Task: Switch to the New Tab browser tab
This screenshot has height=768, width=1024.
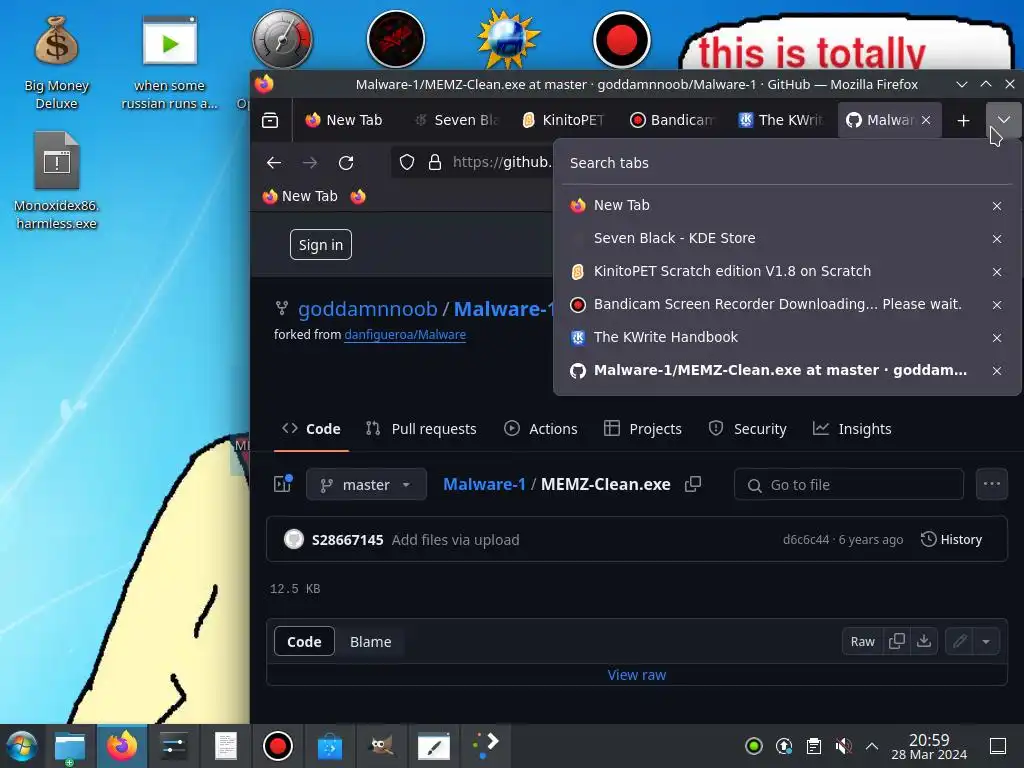Action: pos(344,120)
